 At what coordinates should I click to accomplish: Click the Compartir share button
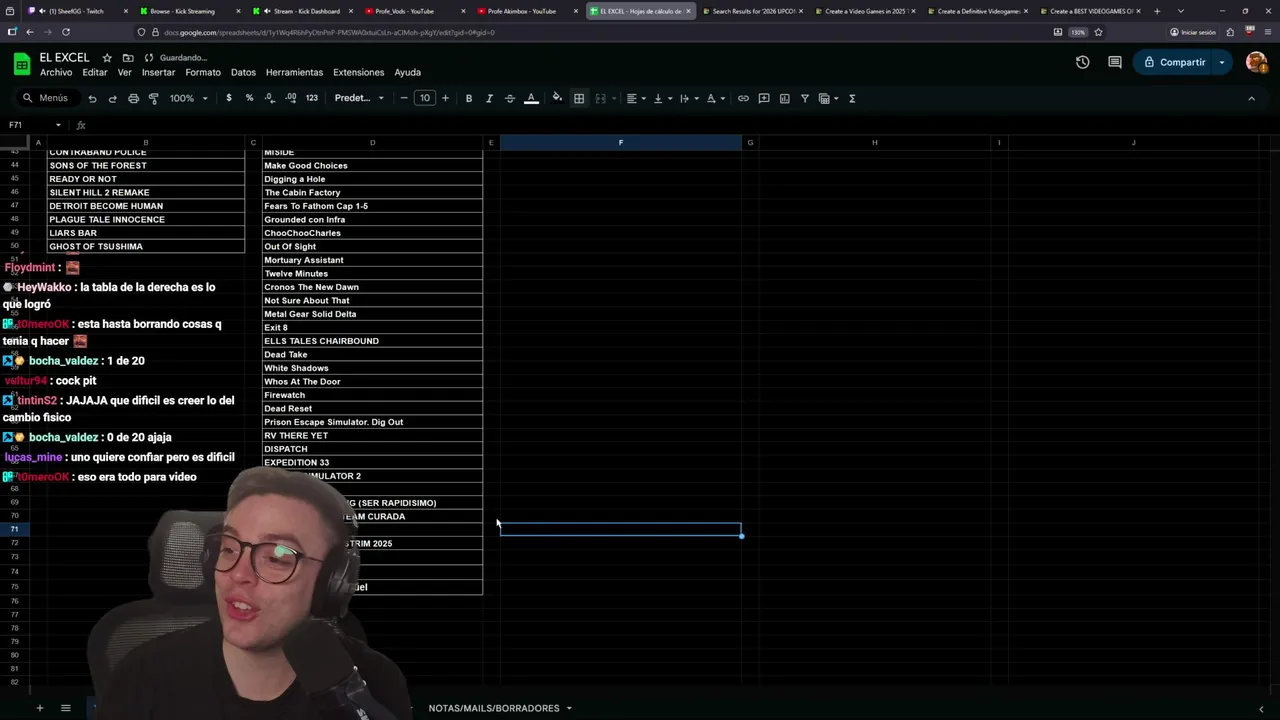[x=1173, y=62]
